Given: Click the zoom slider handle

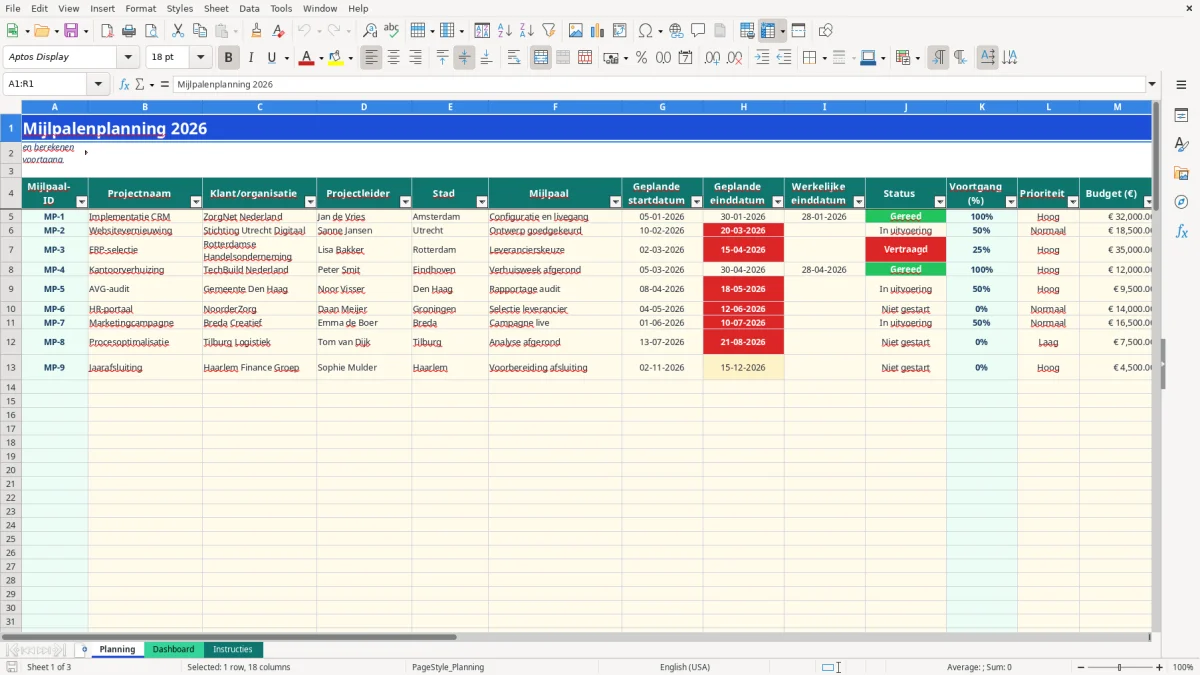Looking at the screenshot, I should click(1119, 667).
